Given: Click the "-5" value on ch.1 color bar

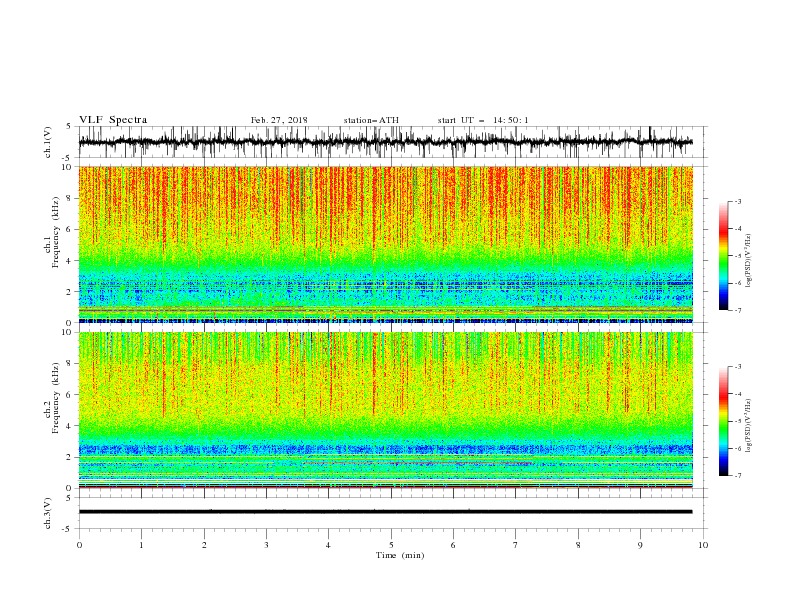Looking at the screenshot, I should pyautogui.click(x=737, y=256).
